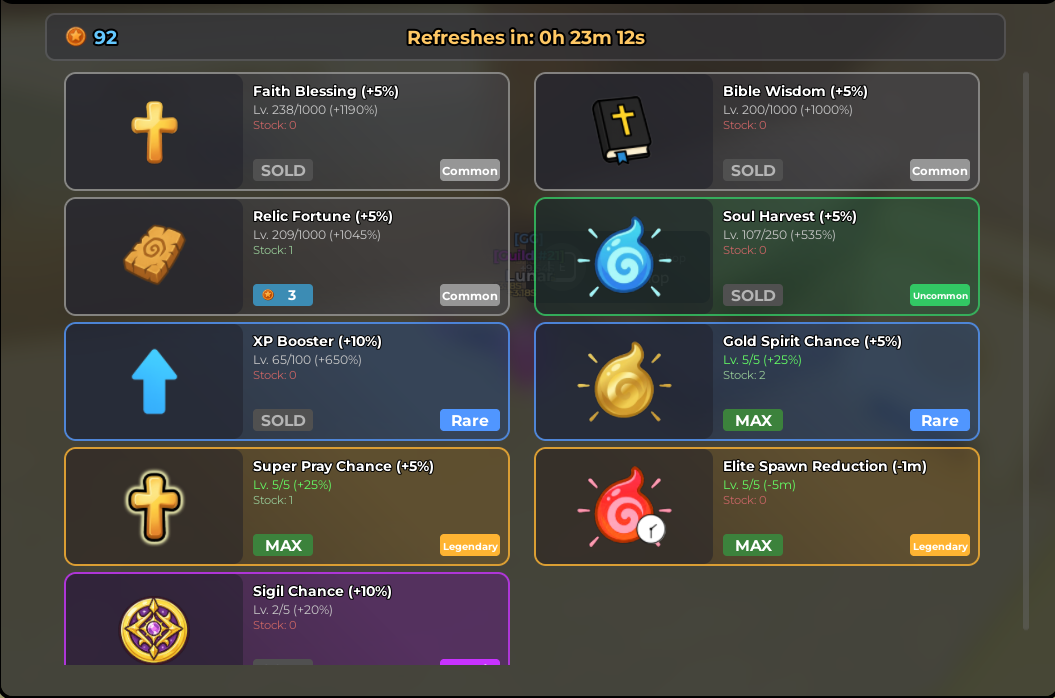Select the XP Booster blue arrow icon
This screenshot has height=698, width=1055.
pos(154,381)
